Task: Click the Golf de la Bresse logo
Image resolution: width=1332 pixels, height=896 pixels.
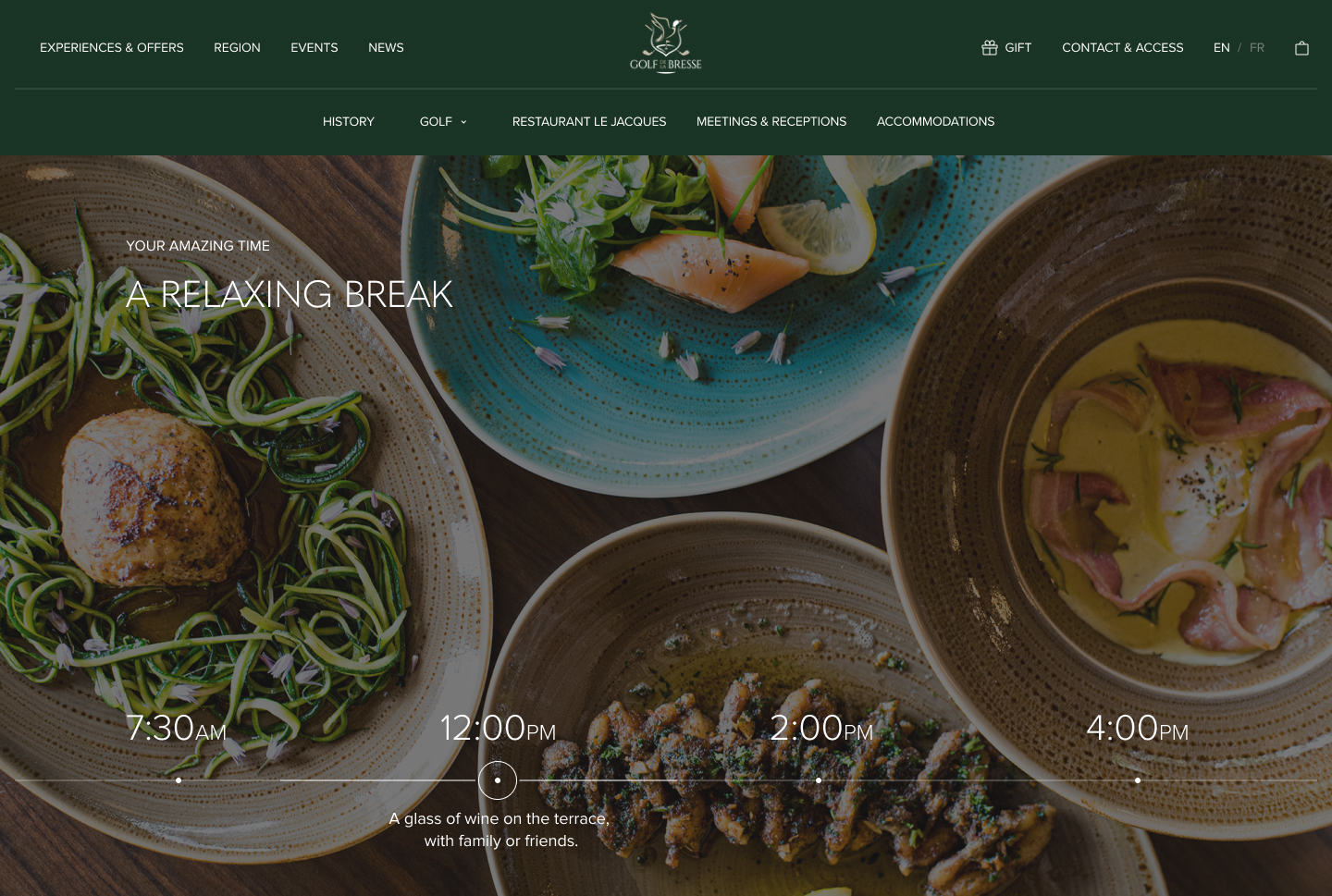Action: tap(666, 43)
